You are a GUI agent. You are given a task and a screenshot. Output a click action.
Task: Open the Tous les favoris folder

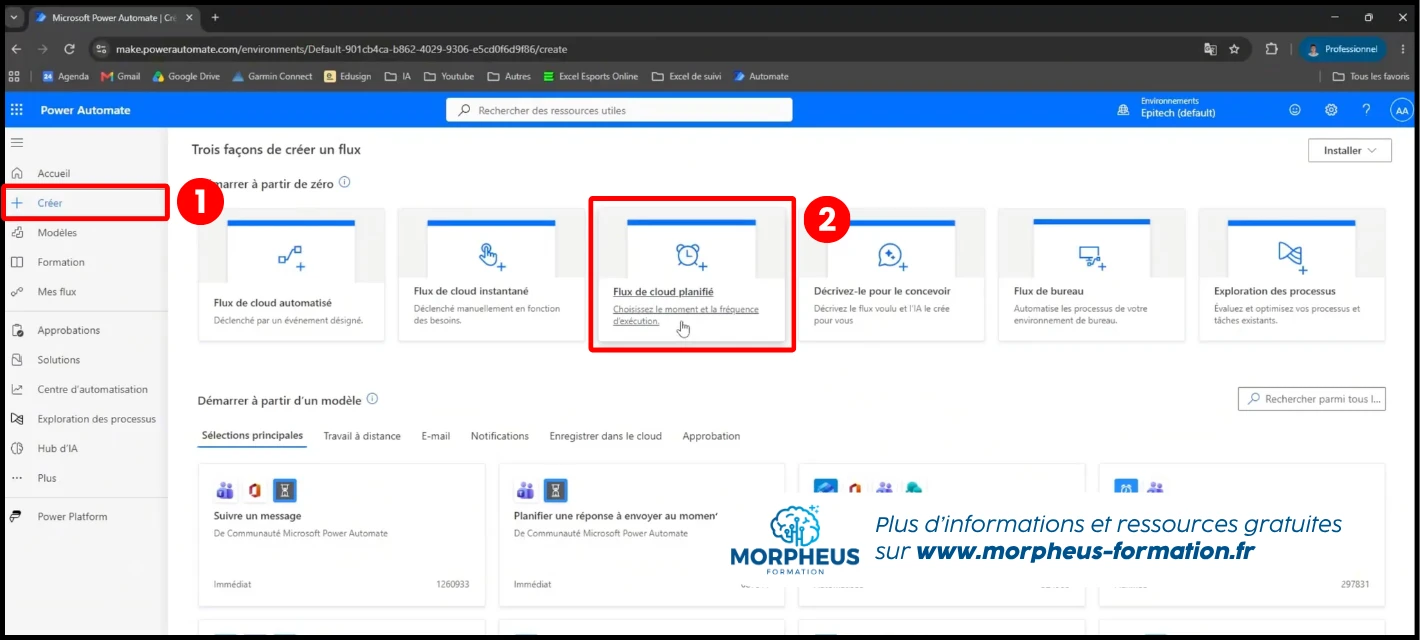[1371, 76]
